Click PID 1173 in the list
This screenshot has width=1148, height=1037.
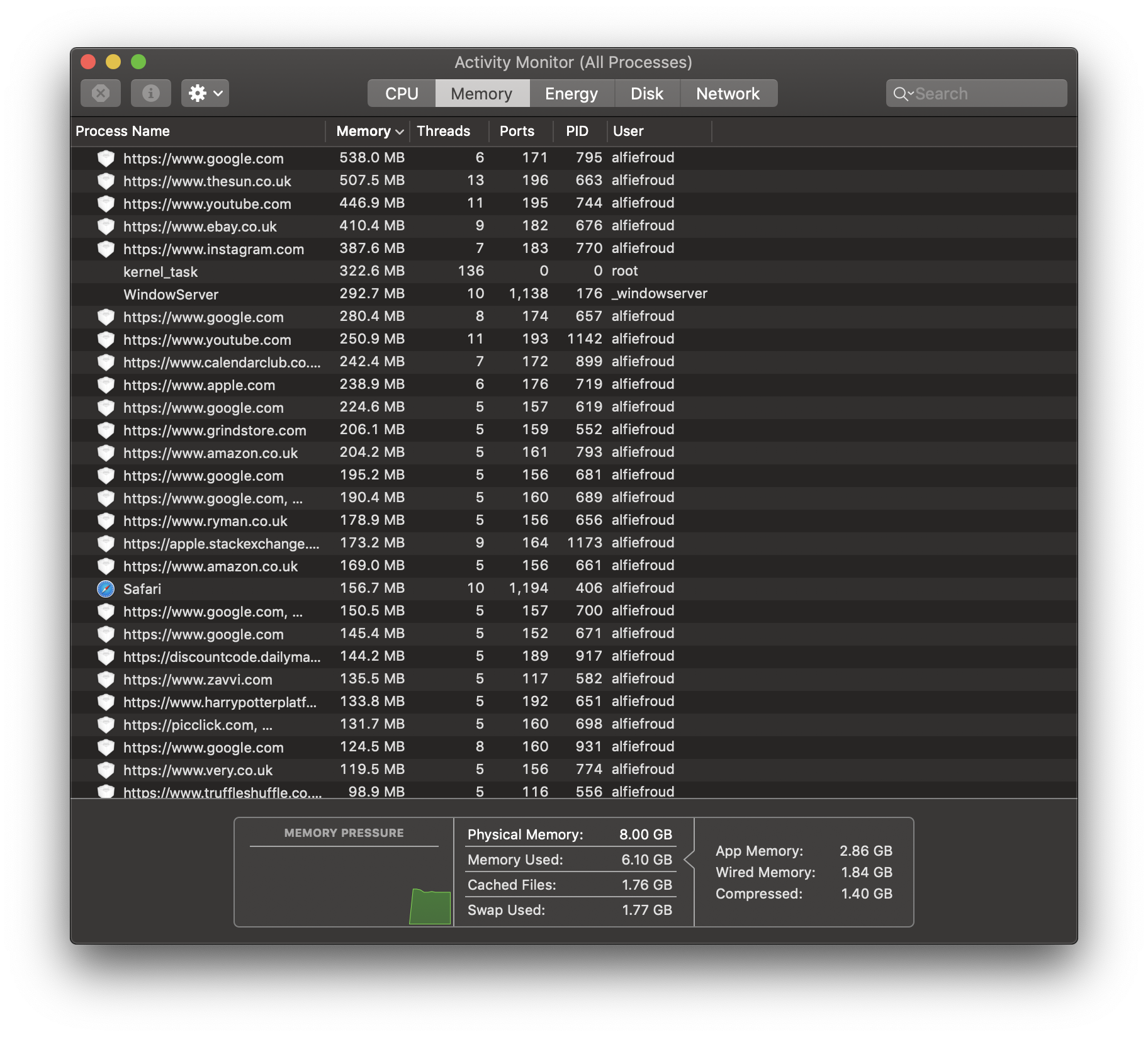[x=585, y=542]
